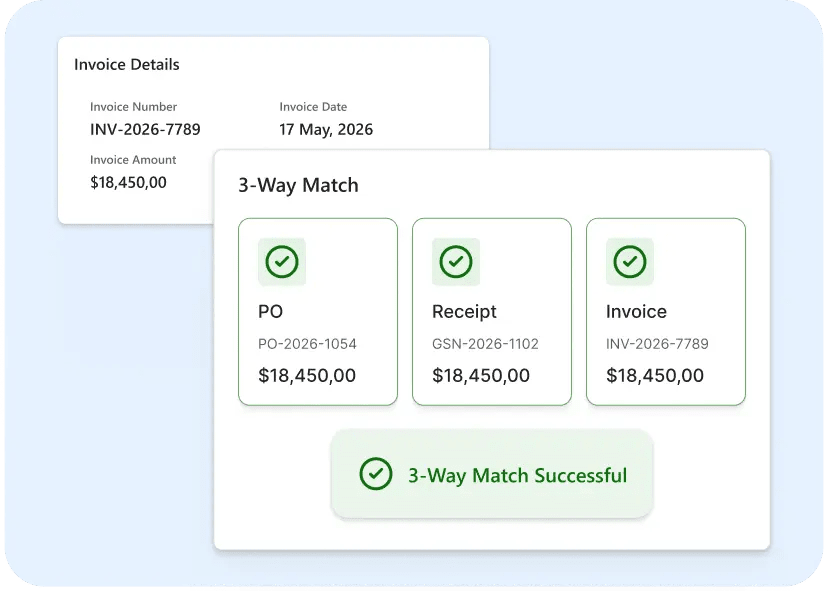Click the Invoice card checkmark icon
Viewport: 829px width, 591px height.
click(x=630, y=262)
